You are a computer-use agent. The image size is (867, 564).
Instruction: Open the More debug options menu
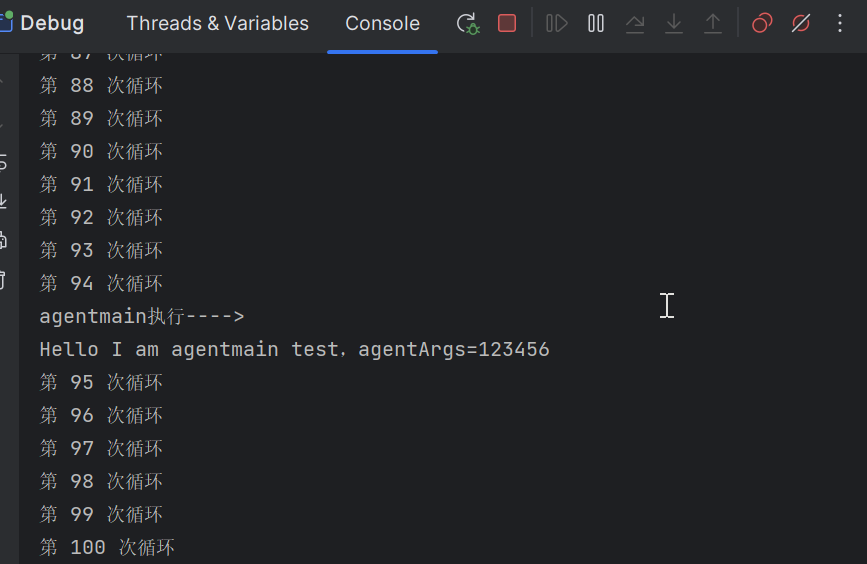point(840,23)
